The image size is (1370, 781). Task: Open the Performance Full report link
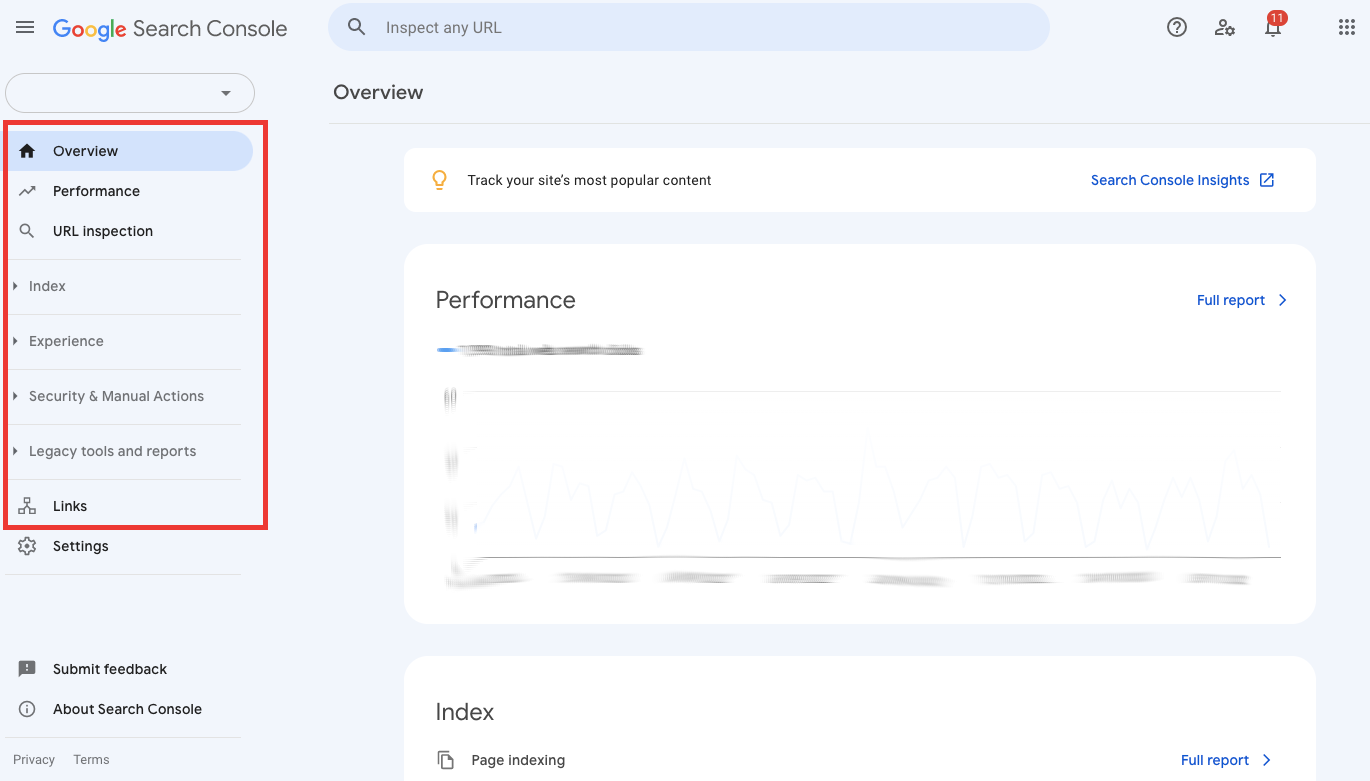(1241, 300)
